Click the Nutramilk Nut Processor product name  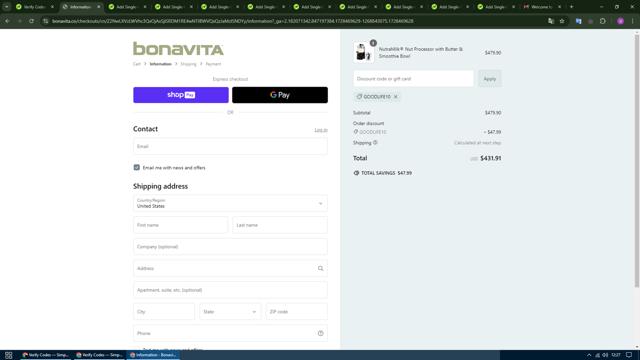[x=421, y=52]
